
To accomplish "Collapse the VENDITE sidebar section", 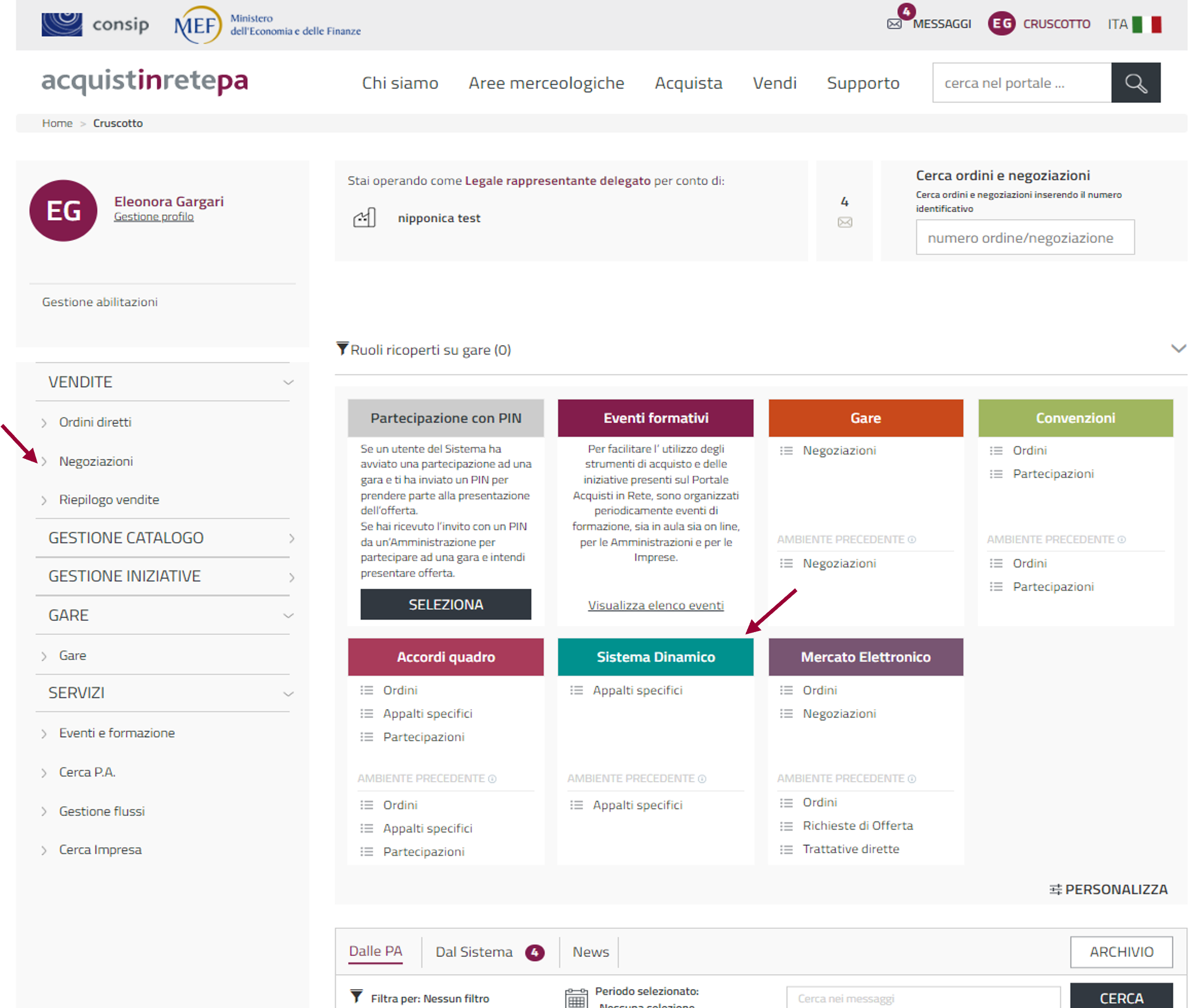I will pos(289,382).
